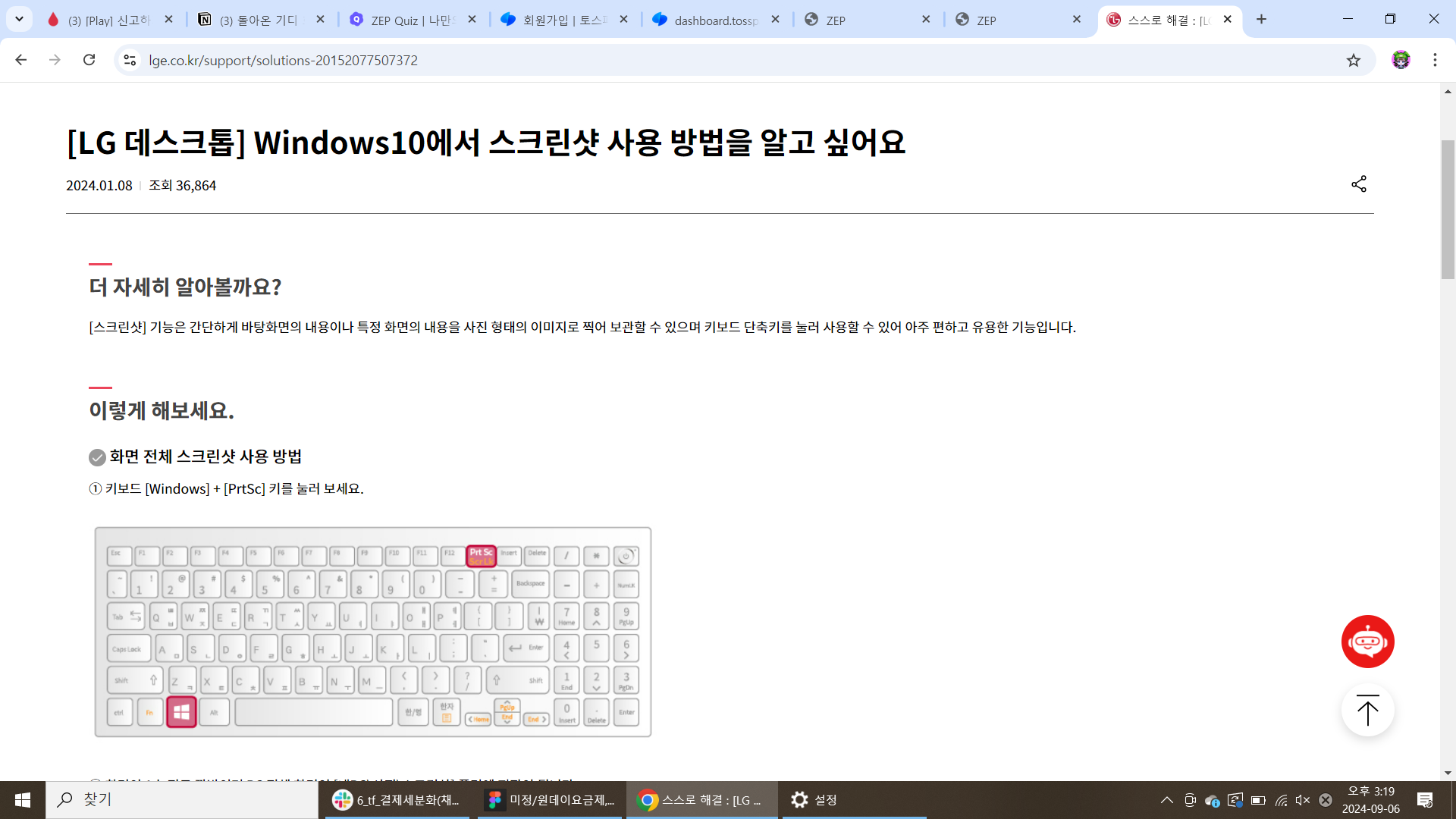This screenshot has height=819, width=1456.
Task: Open a new browser tab
Action: tap(1261, 20)
